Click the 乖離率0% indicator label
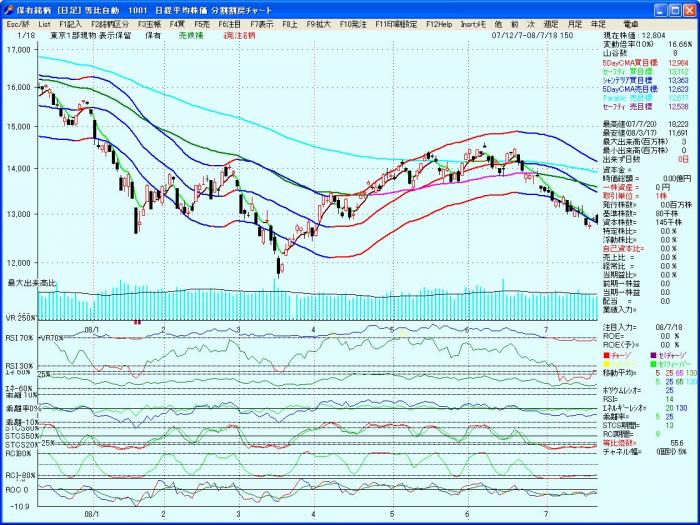The width and height of the screenshot is (700, 525). point(23,408)
